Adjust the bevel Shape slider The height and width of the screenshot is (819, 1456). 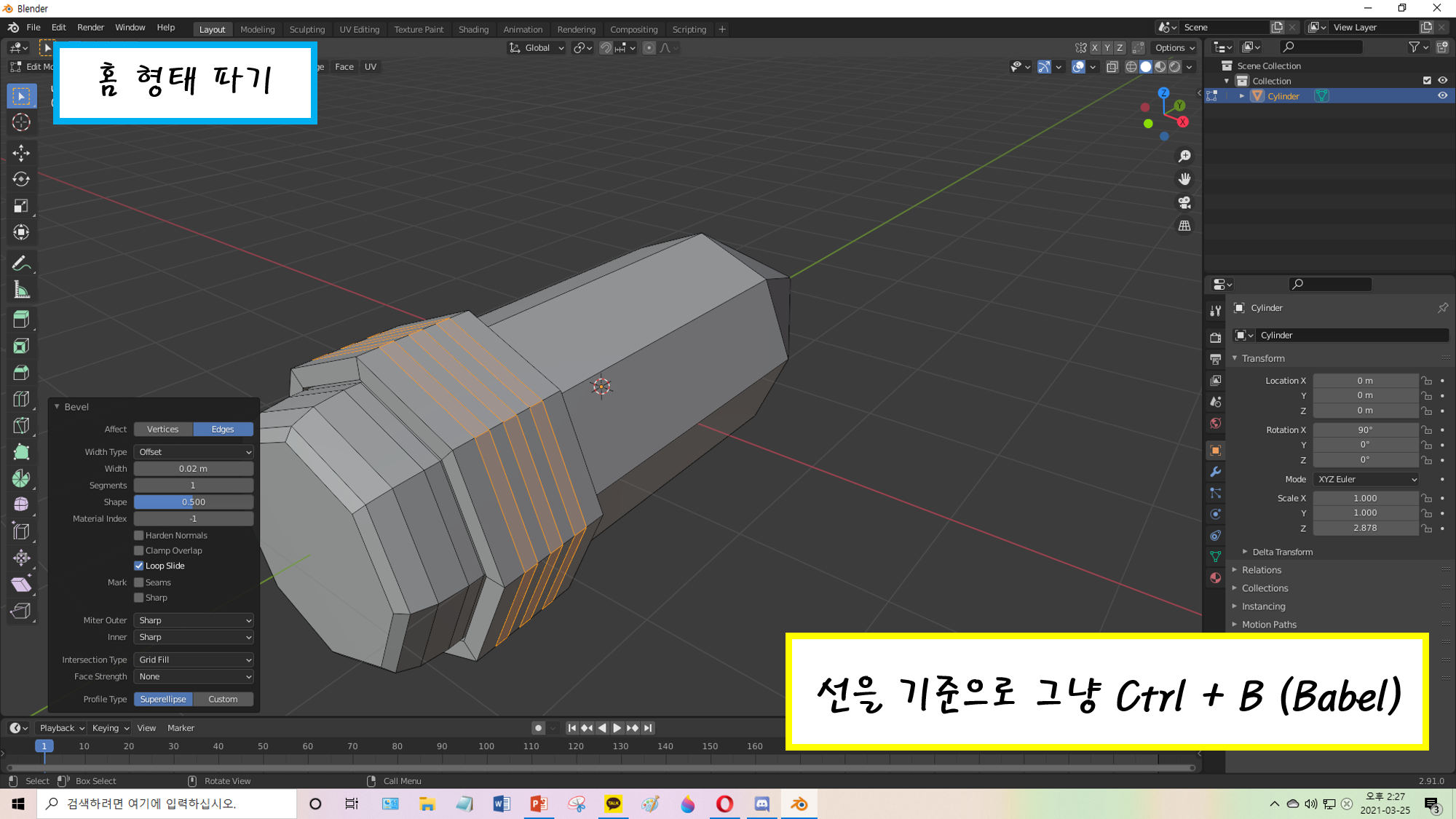point(194,502)
